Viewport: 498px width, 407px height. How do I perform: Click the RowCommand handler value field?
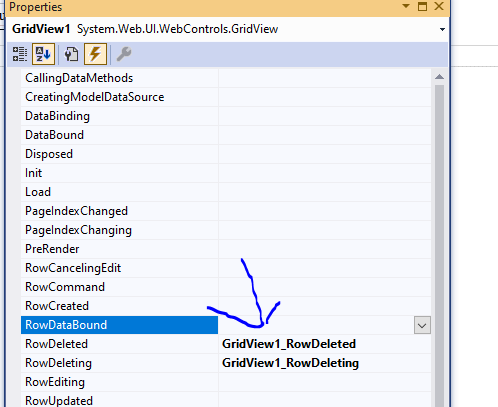coord(325,287)
